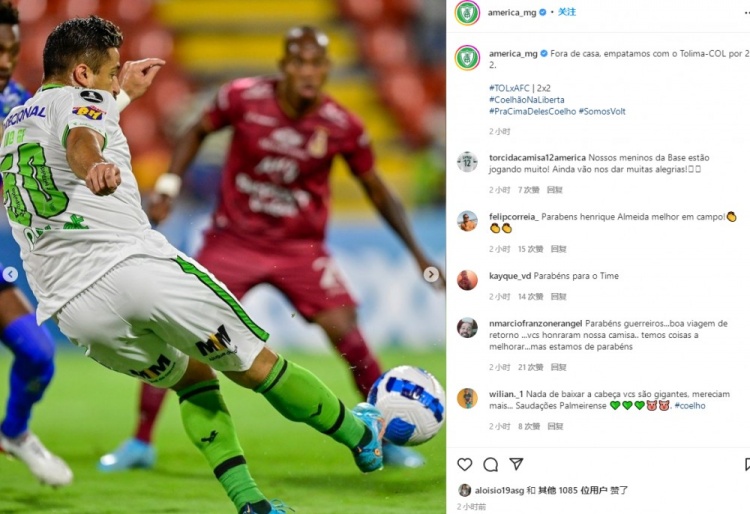Reply to torcidacamisa12america's comment

(554, 190)
